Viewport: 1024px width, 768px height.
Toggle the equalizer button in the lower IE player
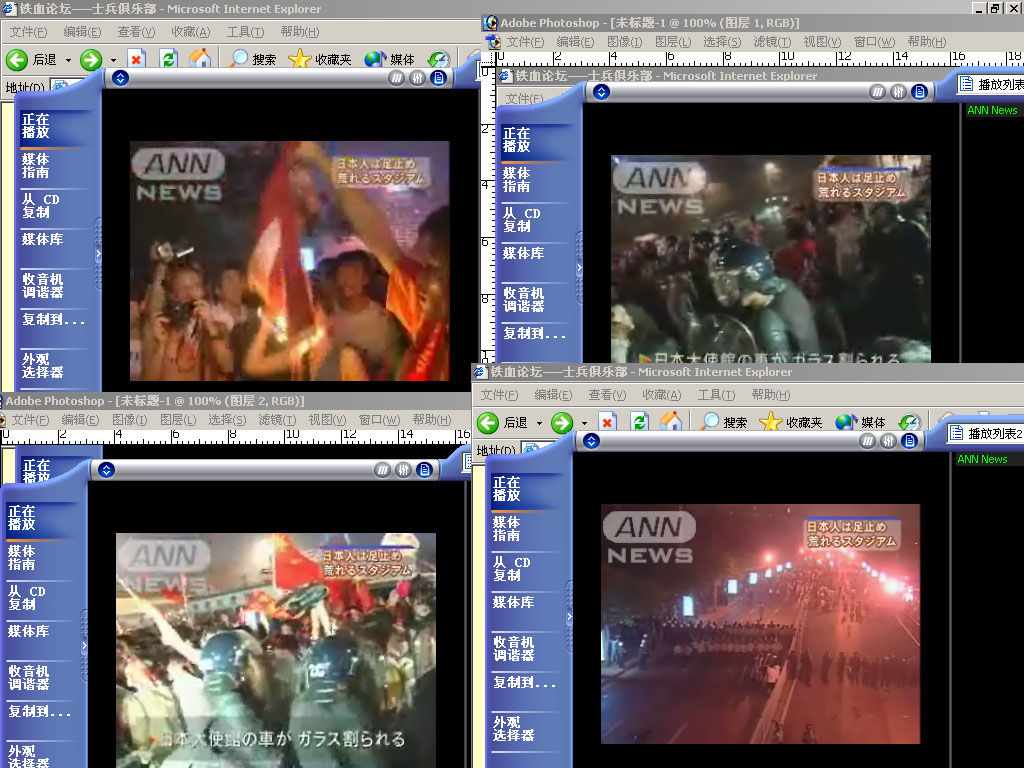pos(889,441)
